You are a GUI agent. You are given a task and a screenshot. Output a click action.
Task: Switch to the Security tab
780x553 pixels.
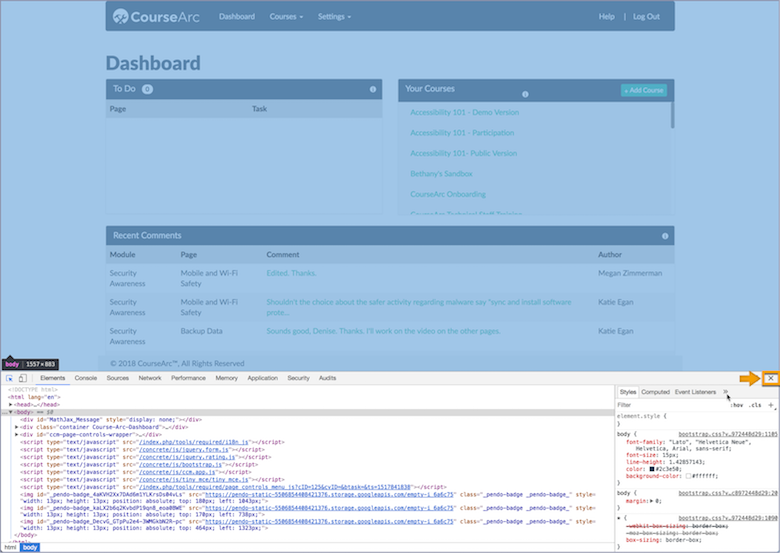[298, 378]
